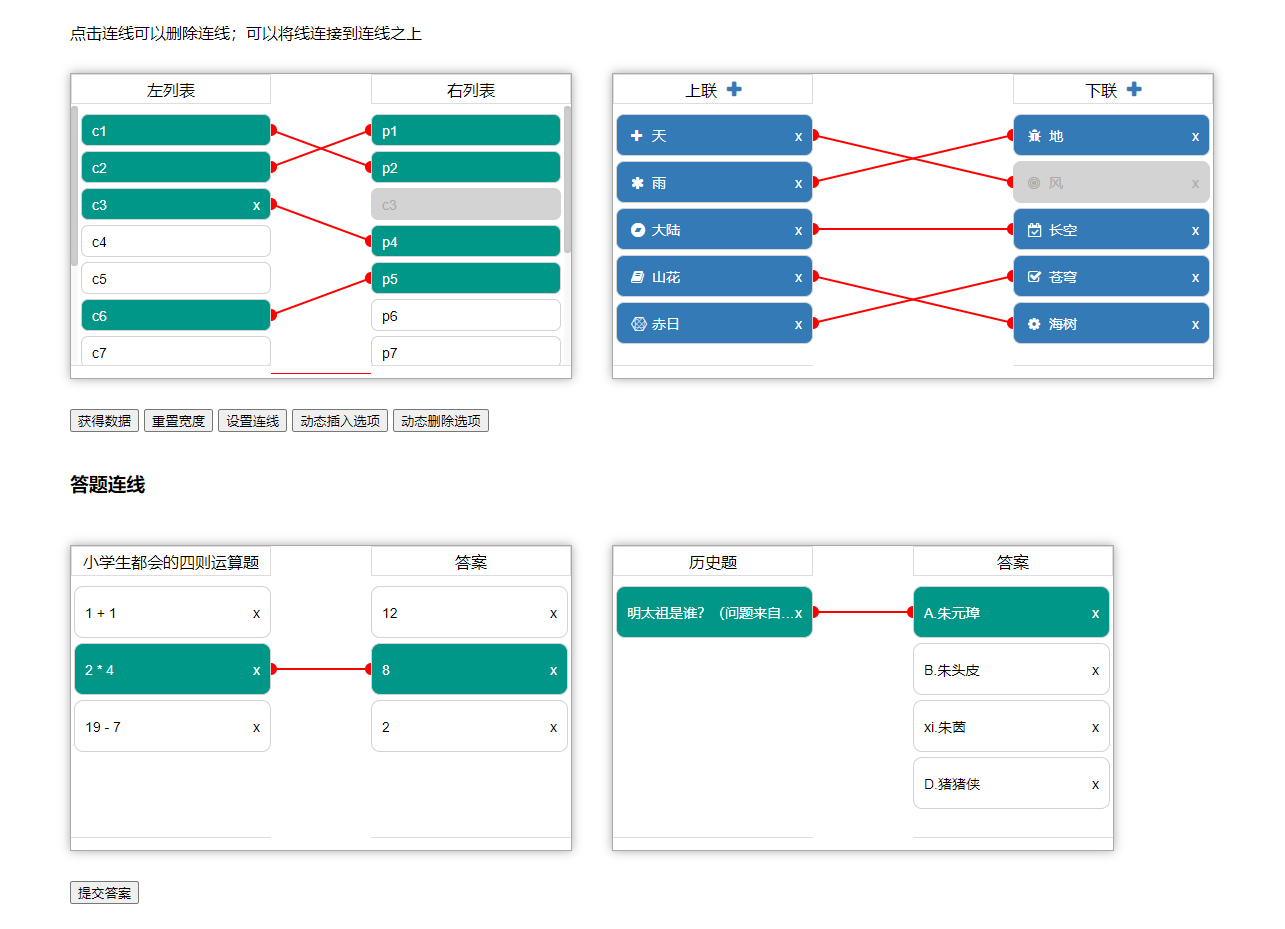Image resolution: width=1285 pixels, height=929 pixels.
Task: Click the plus icon next to 上联
Action: tap(734, 89)
